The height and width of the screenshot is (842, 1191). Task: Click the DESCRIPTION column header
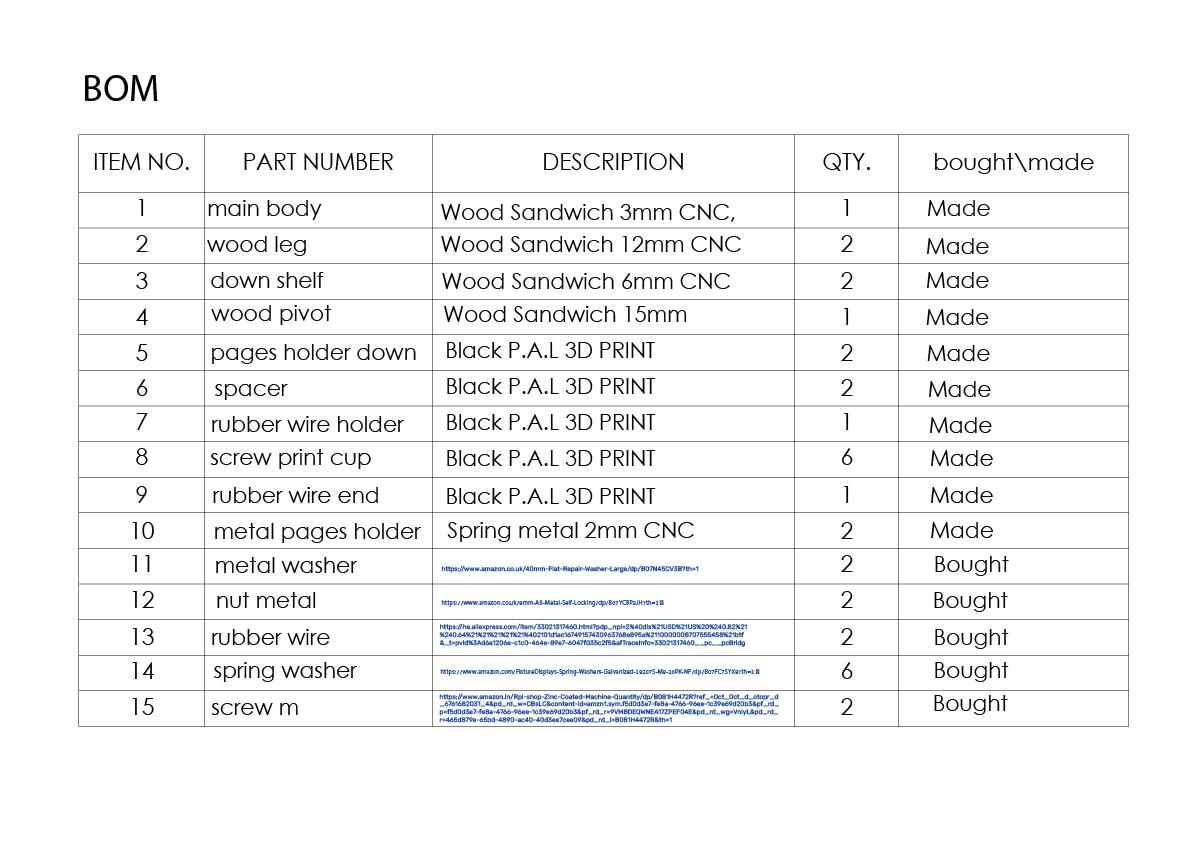613,162
